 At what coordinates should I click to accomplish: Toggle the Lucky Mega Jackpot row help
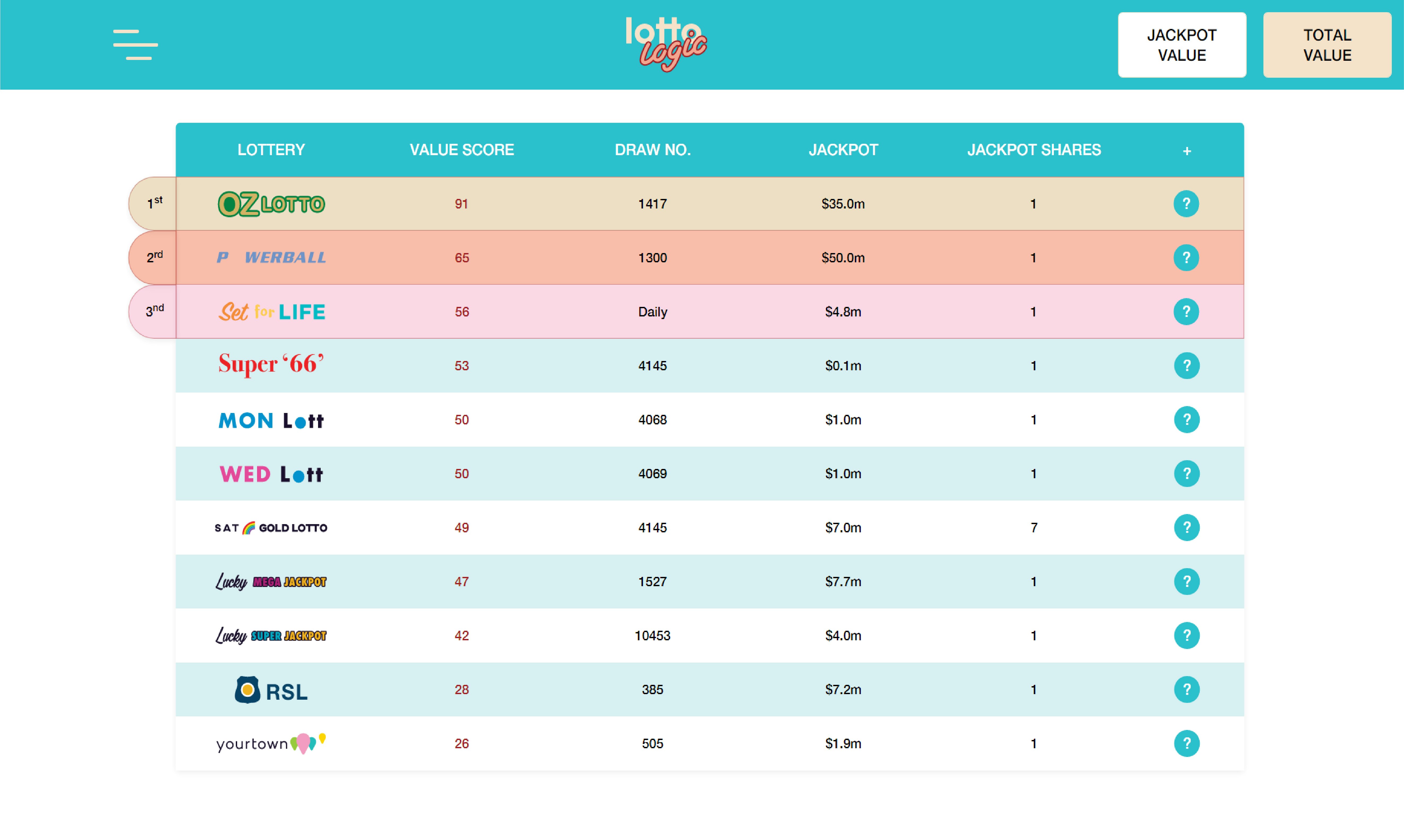[x=1187, y=581]
